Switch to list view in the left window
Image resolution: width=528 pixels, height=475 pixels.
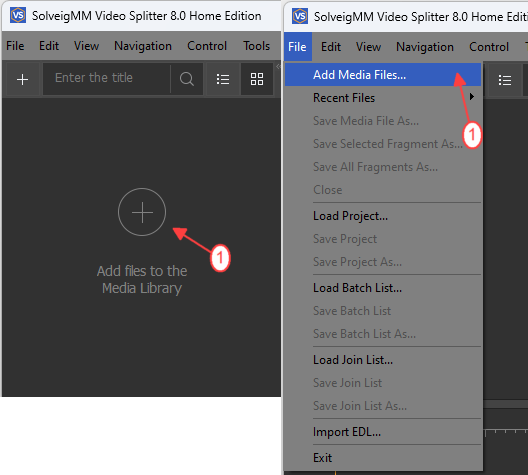point(223,79)
